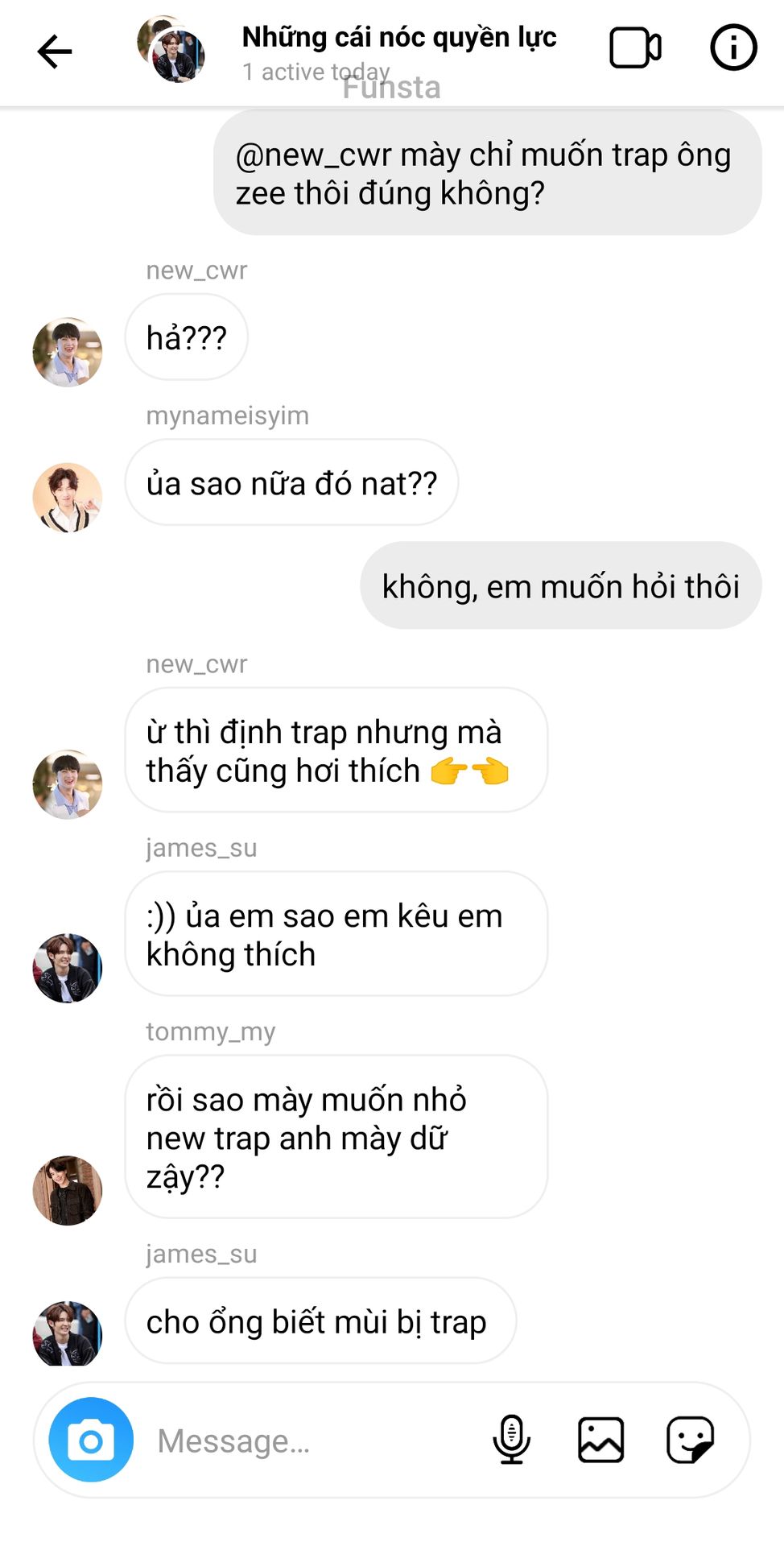Tap james_su's avatar beside "không thích" message
Screen dimensions: 784x1546
click(68, 968)
